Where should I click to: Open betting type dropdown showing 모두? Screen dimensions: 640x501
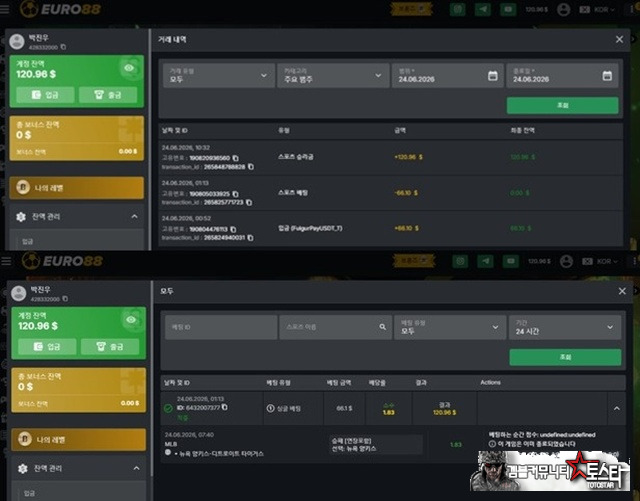[450, 327]
